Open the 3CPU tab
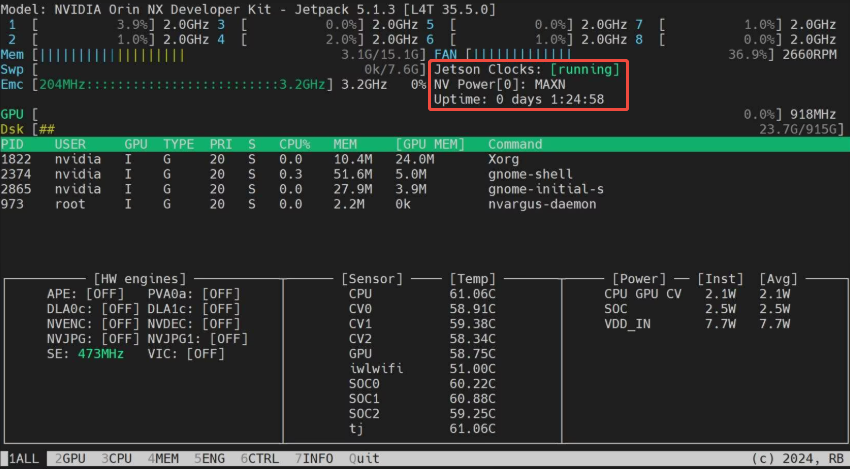This screenshot has width=850, height=469. point(117,458)
